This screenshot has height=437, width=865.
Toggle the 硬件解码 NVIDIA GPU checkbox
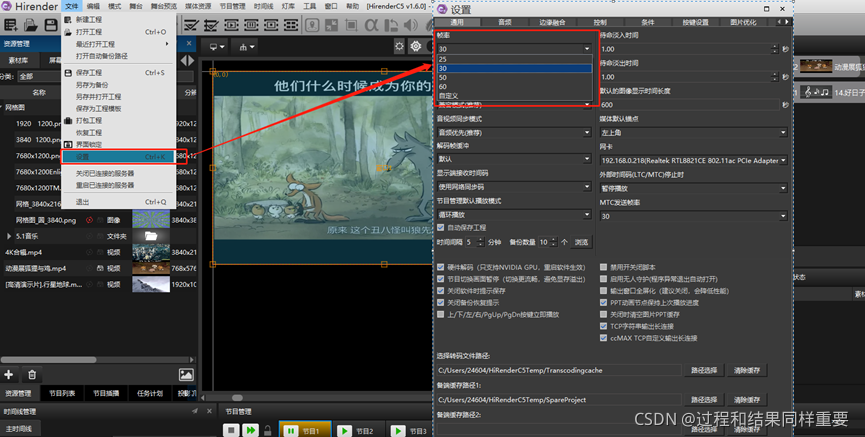coord(441,267)
